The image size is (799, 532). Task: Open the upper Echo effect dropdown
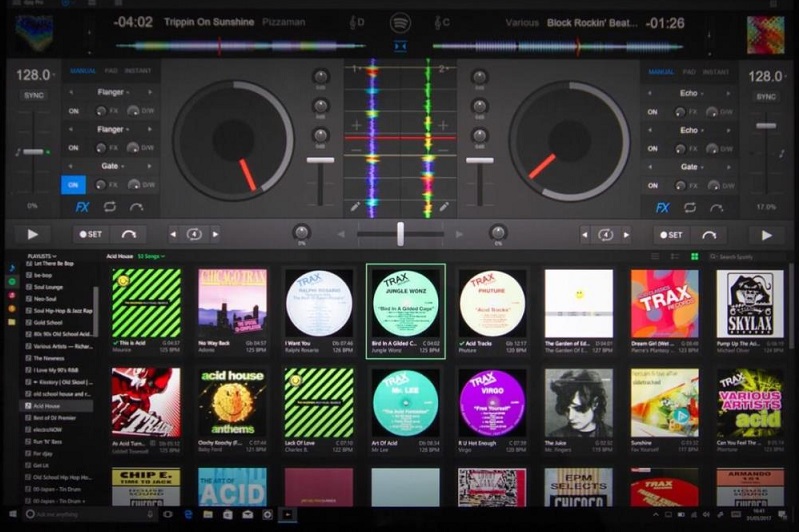click(x=691, y=93)
